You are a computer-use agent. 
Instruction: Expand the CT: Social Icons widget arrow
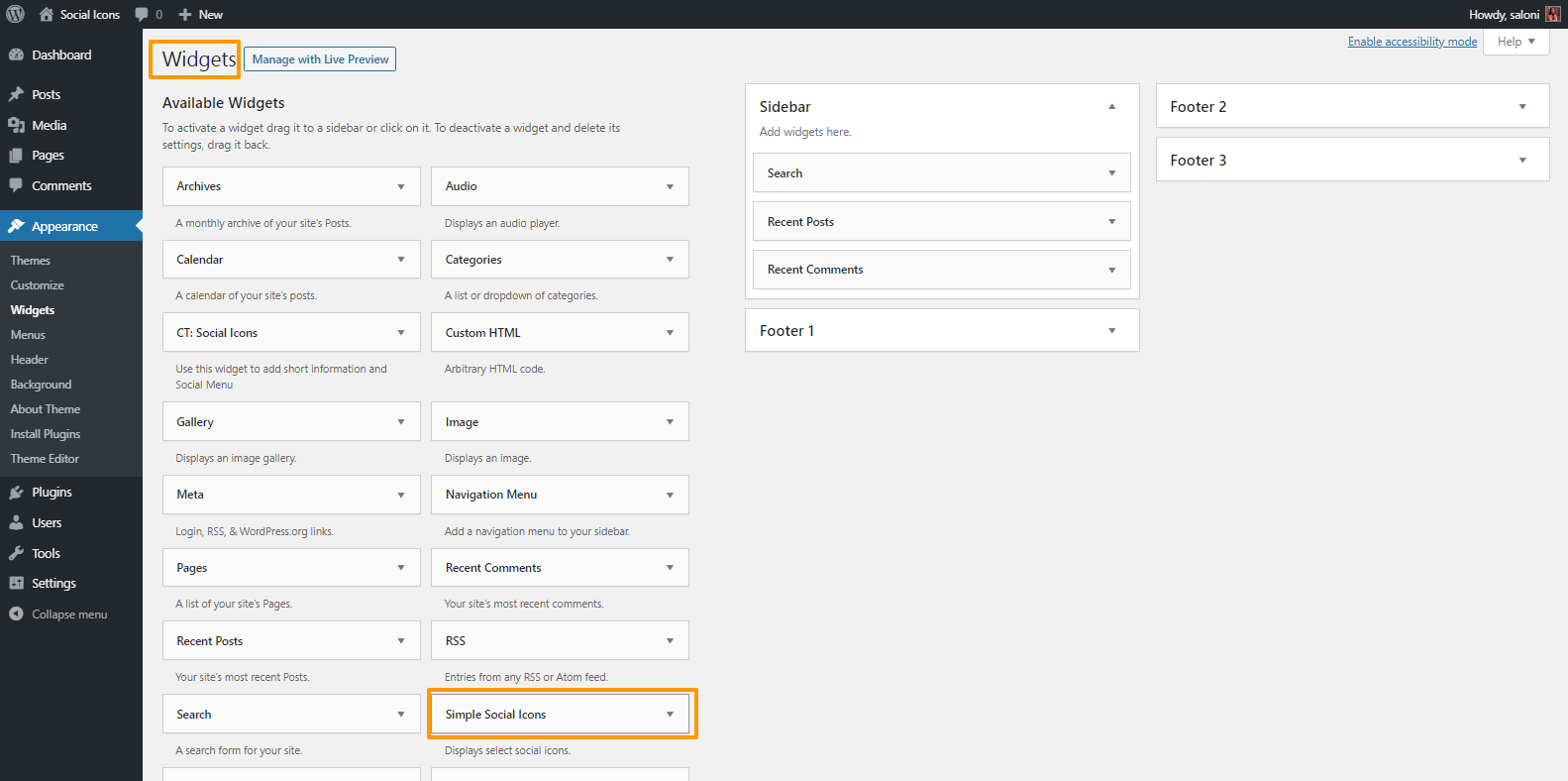401,333
